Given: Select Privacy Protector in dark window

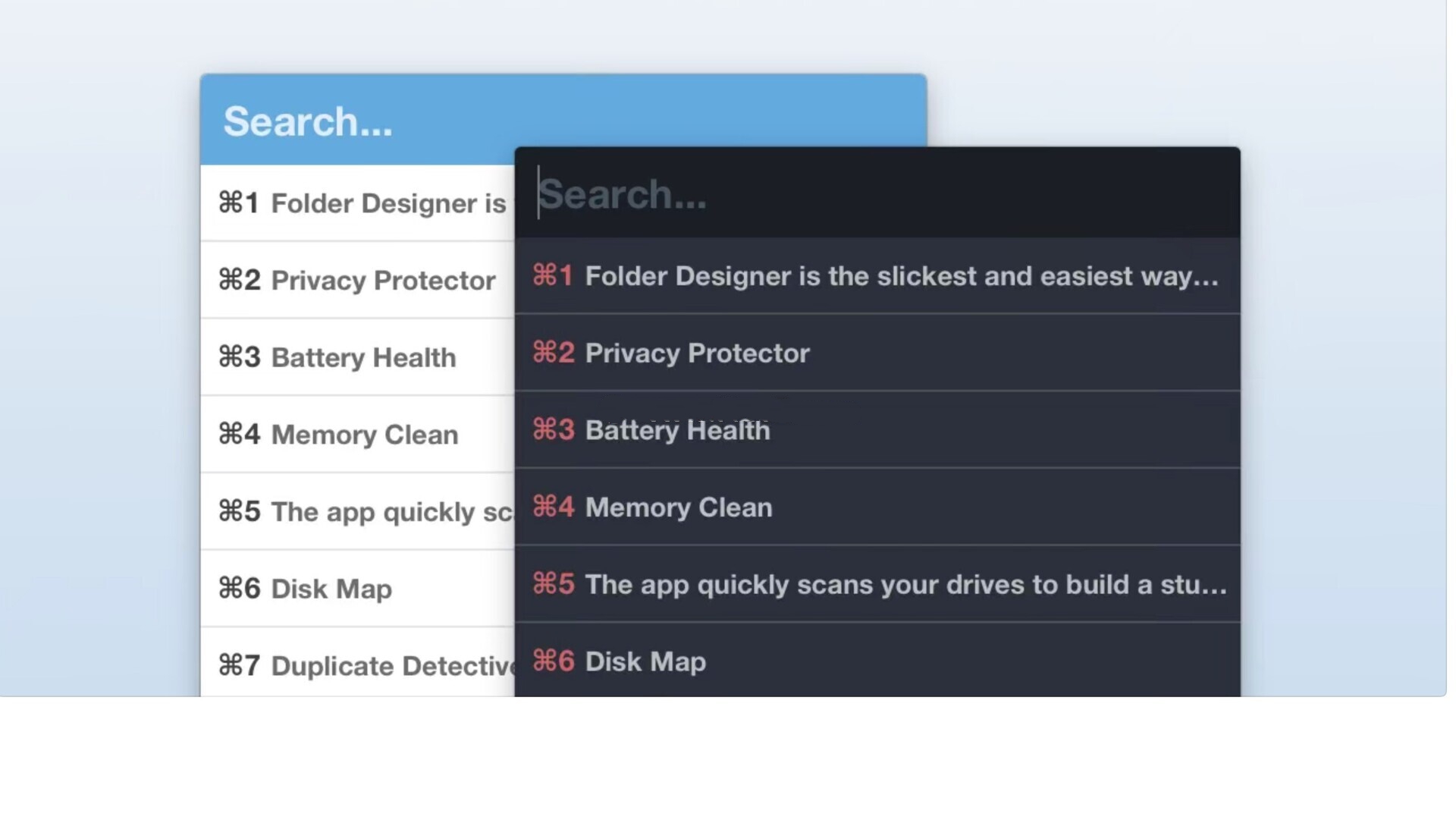Looking at the screenshot, I should (x=877, y=353).
